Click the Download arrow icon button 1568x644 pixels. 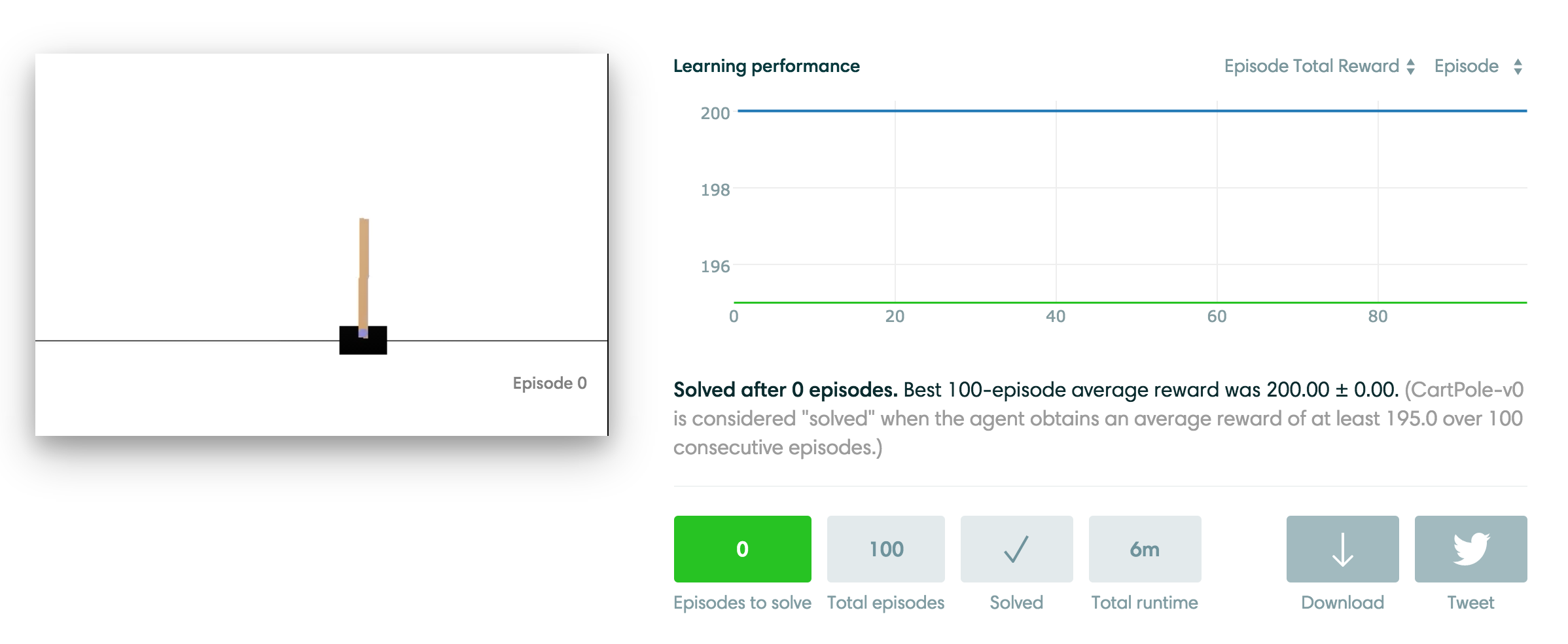1342,549
